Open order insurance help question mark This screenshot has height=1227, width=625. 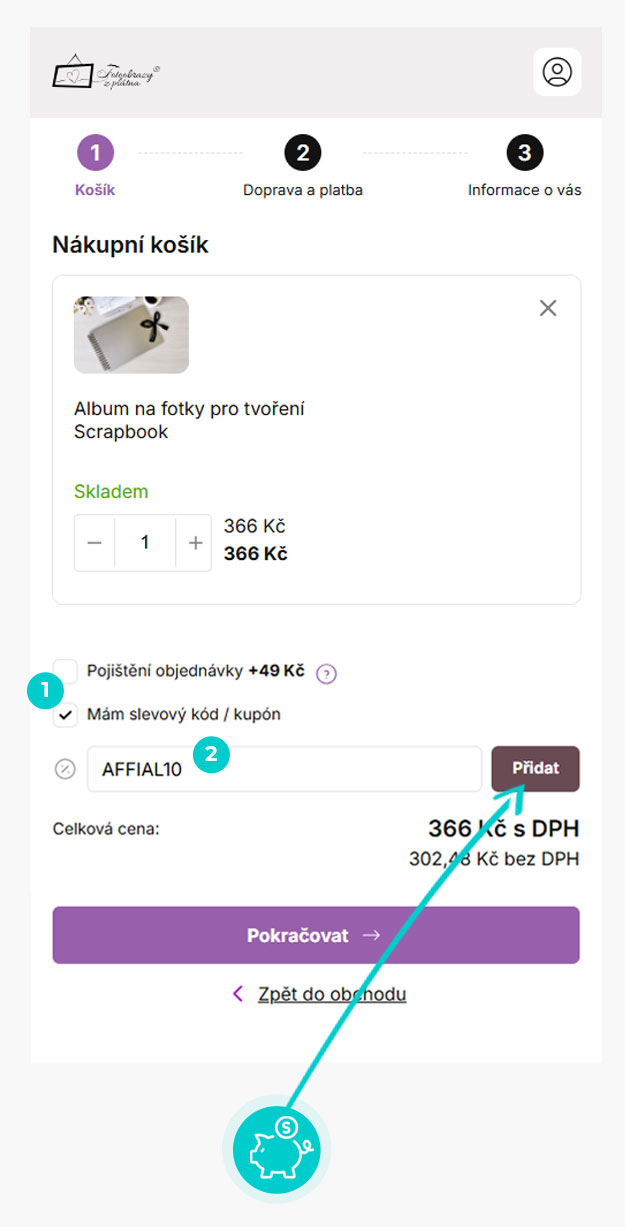pos(326,674)
